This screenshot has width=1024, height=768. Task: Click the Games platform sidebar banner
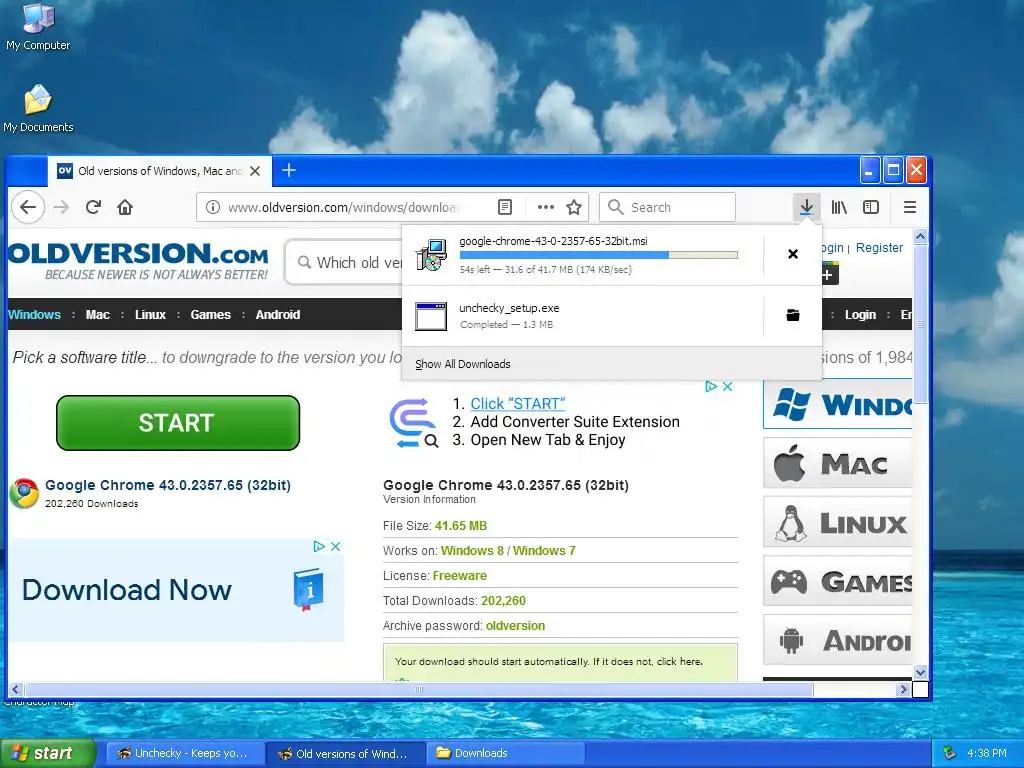tap(838, 581)
